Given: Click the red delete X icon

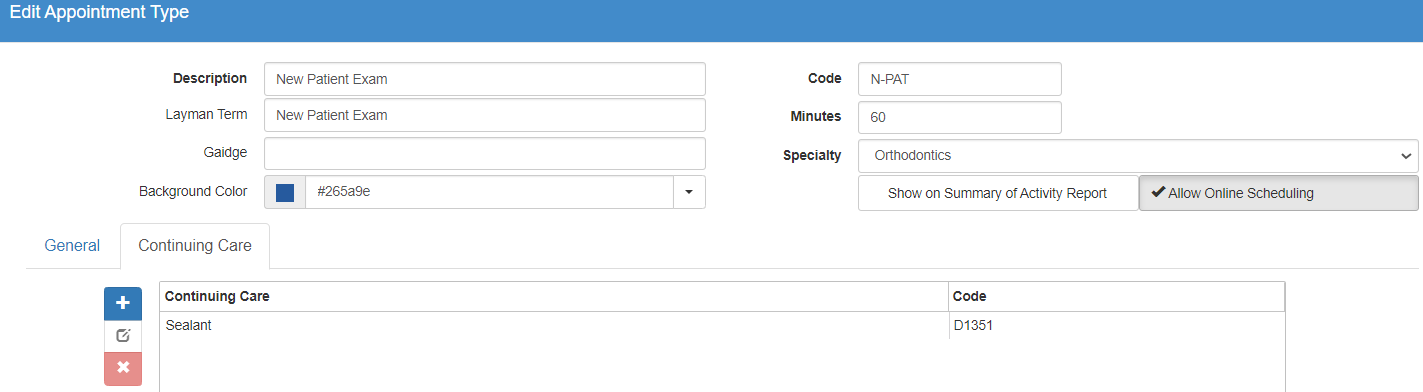Looking at the screenshot, I should coord(123,368).
